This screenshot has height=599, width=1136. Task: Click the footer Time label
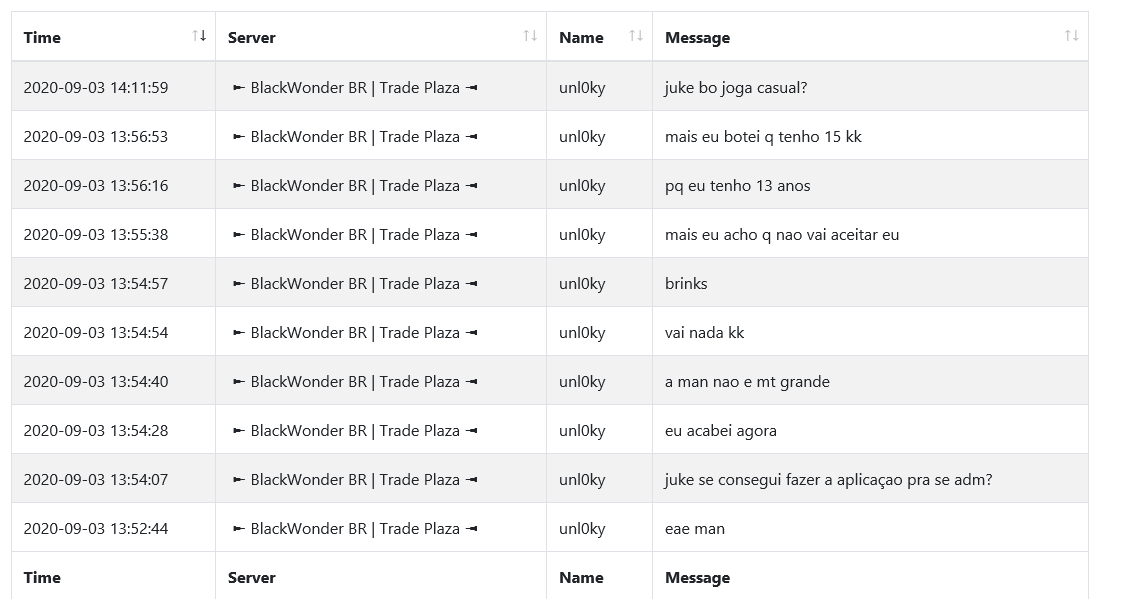42,578
